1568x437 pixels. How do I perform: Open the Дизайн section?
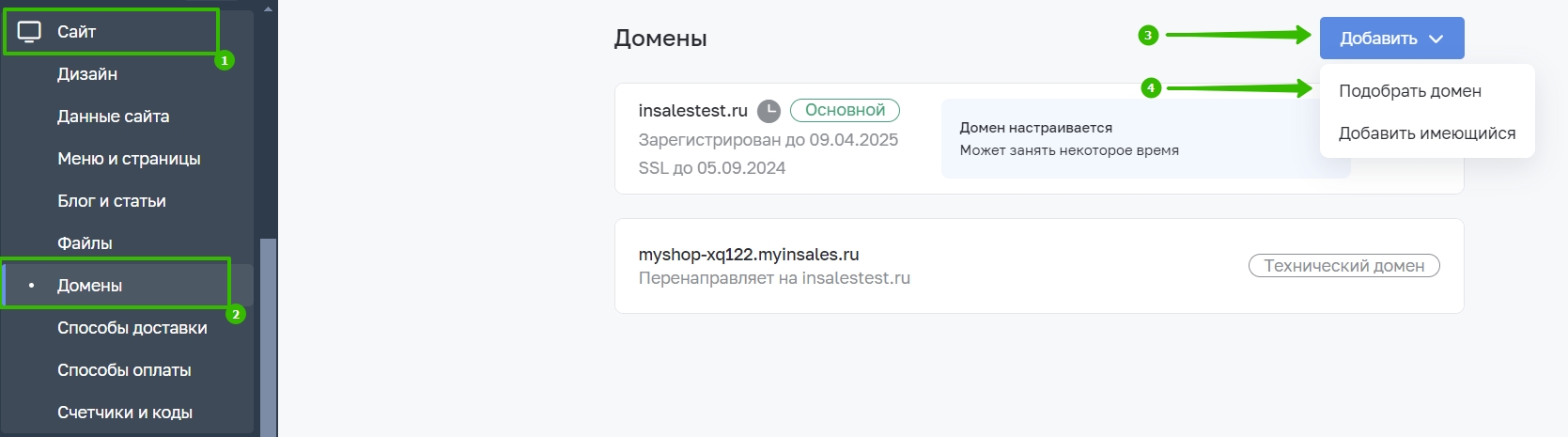87,74
